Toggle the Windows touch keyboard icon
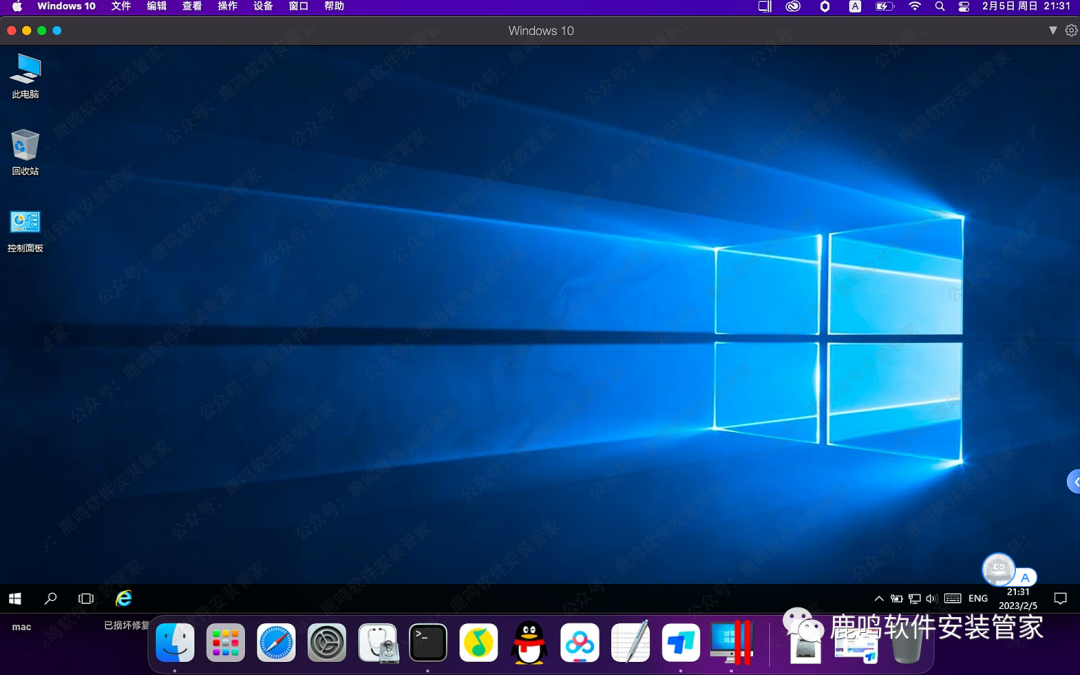1080x675 pixels. [953, 598]
